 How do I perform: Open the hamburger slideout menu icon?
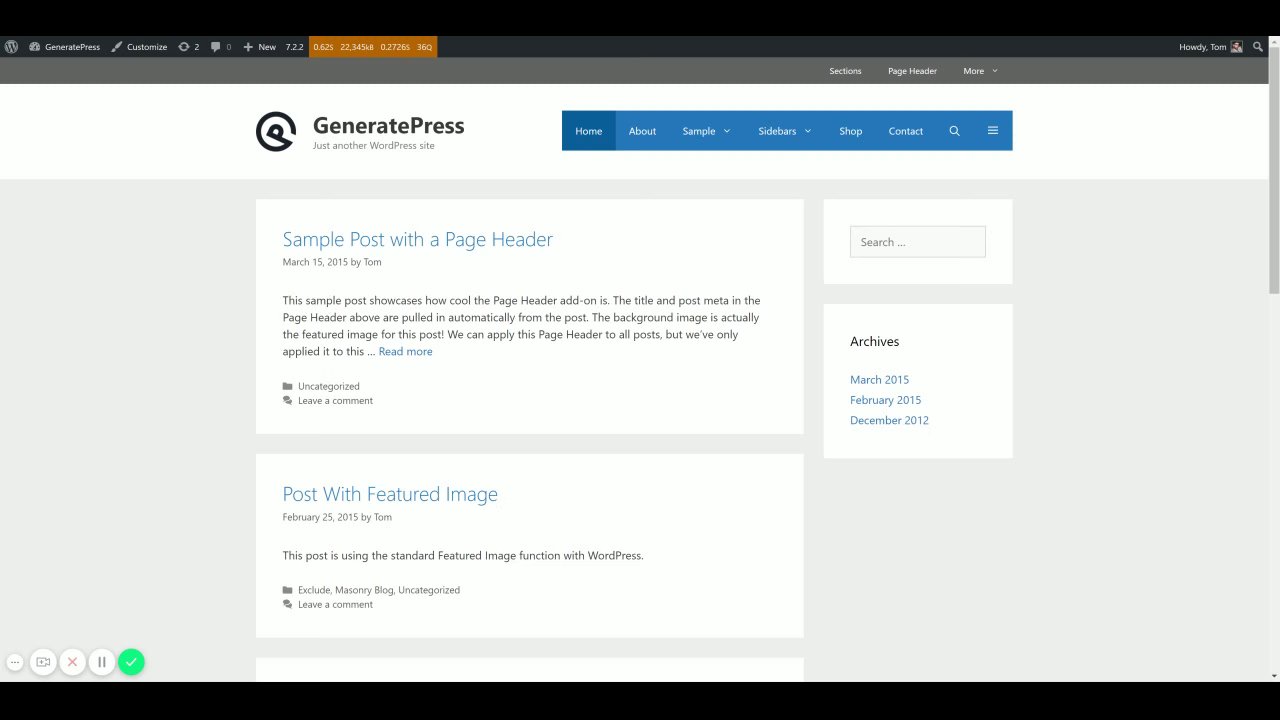993,131
